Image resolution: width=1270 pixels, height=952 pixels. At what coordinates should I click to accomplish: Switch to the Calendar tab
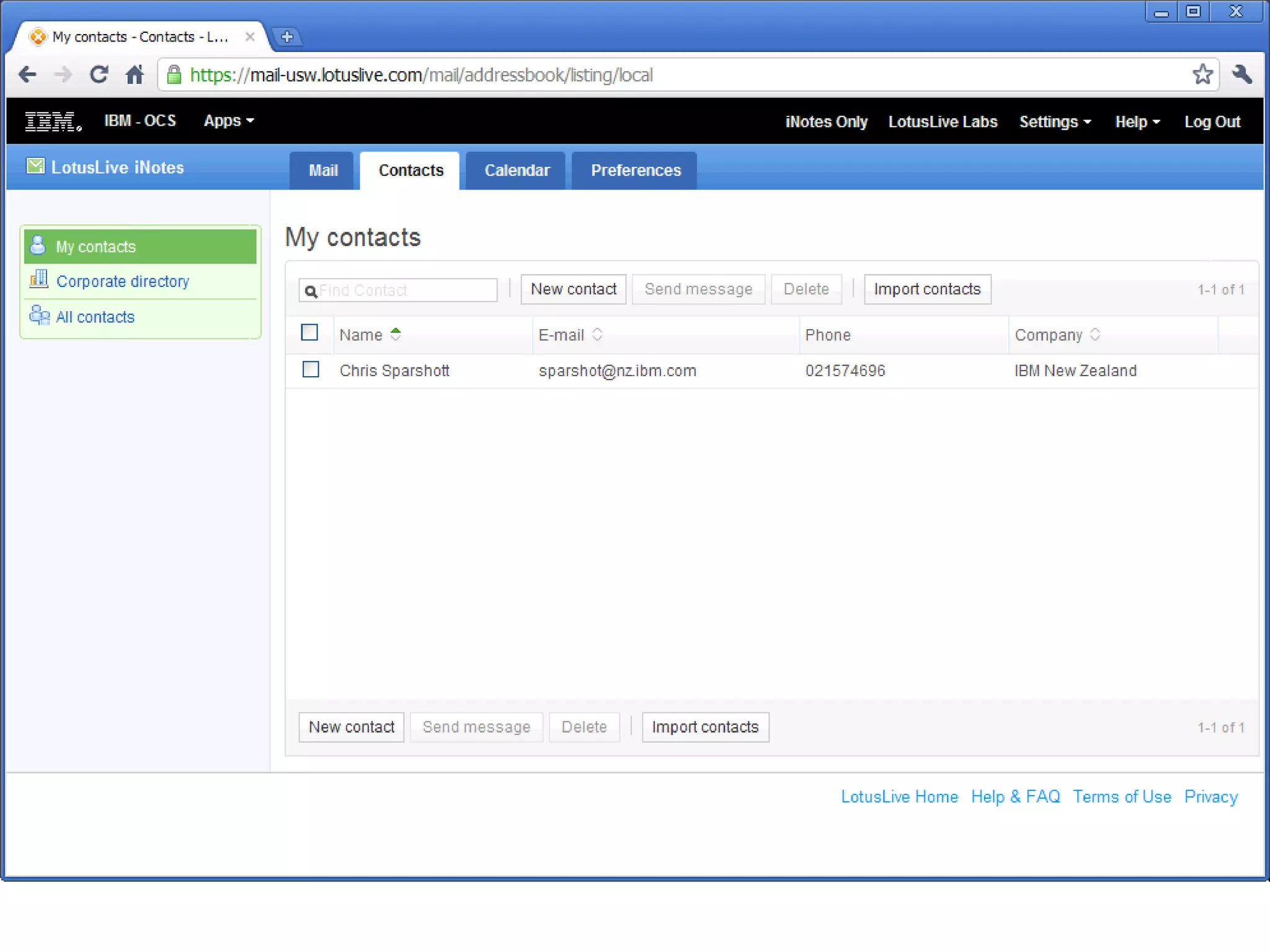(517, 170)
